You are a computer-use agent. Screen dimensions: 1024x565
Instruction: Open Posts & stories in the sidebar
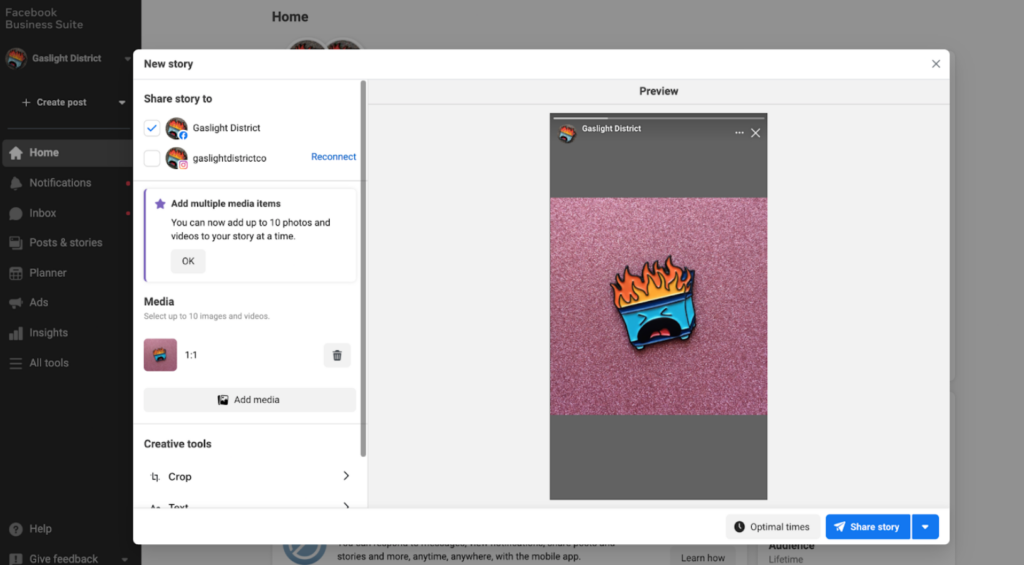point(66,243)
